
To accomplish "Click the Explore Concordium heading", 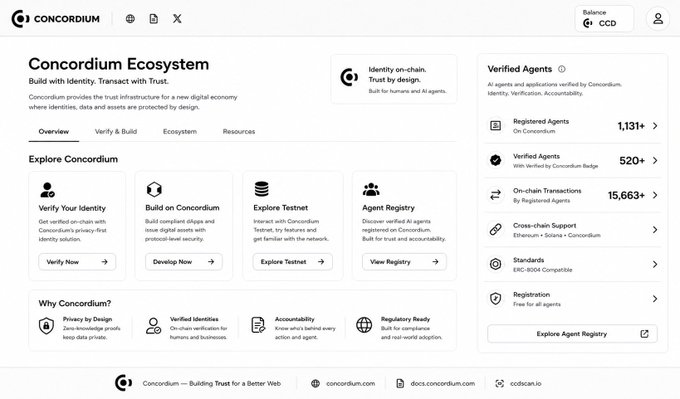I will click(x=73, y=159).
